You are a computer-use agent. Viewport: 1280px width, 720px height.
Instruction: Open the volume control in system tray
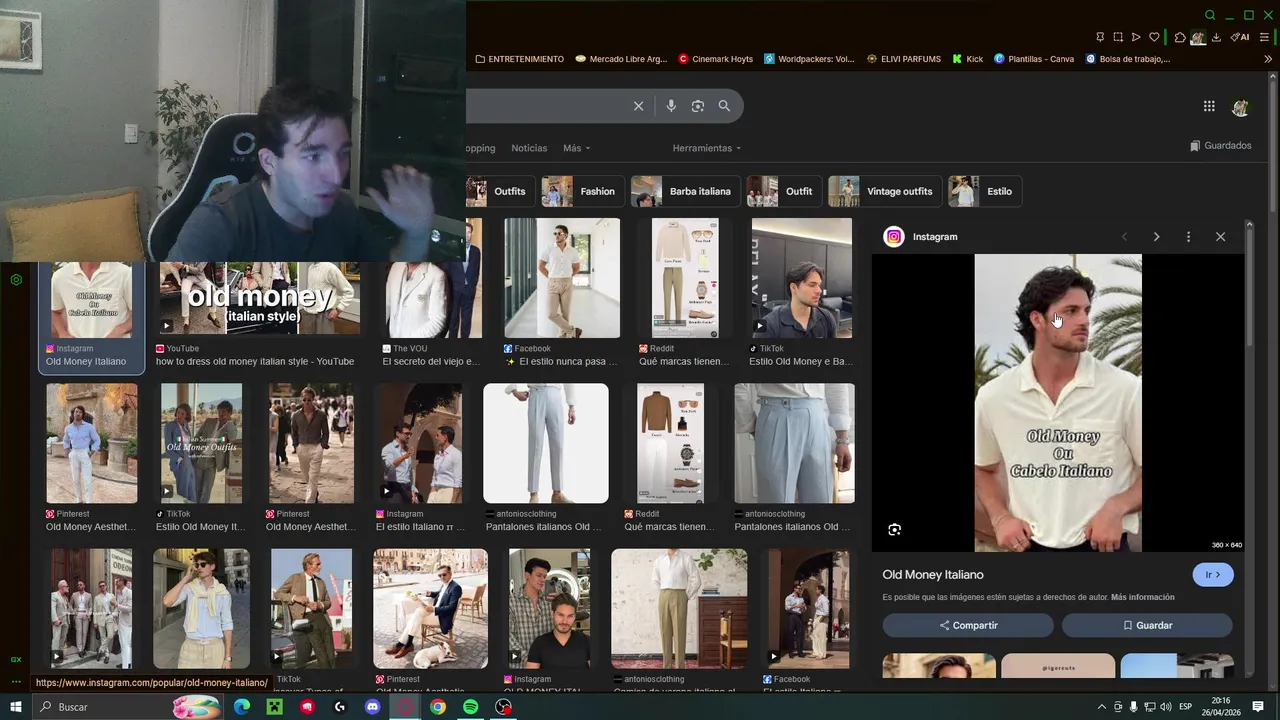coord(1164,707)
